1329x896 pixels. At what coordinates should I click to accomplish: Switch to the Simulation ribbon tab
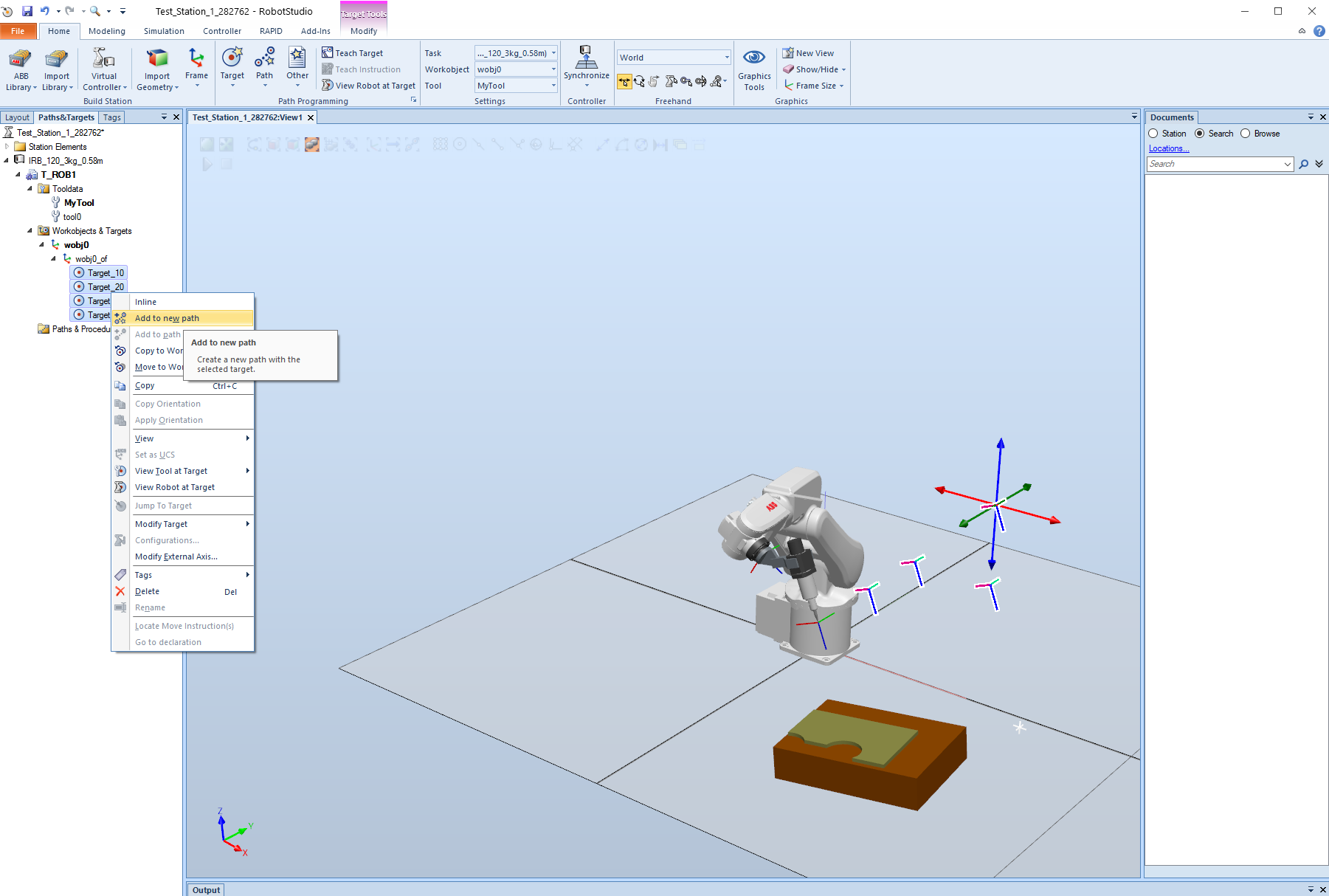point(164,31)
